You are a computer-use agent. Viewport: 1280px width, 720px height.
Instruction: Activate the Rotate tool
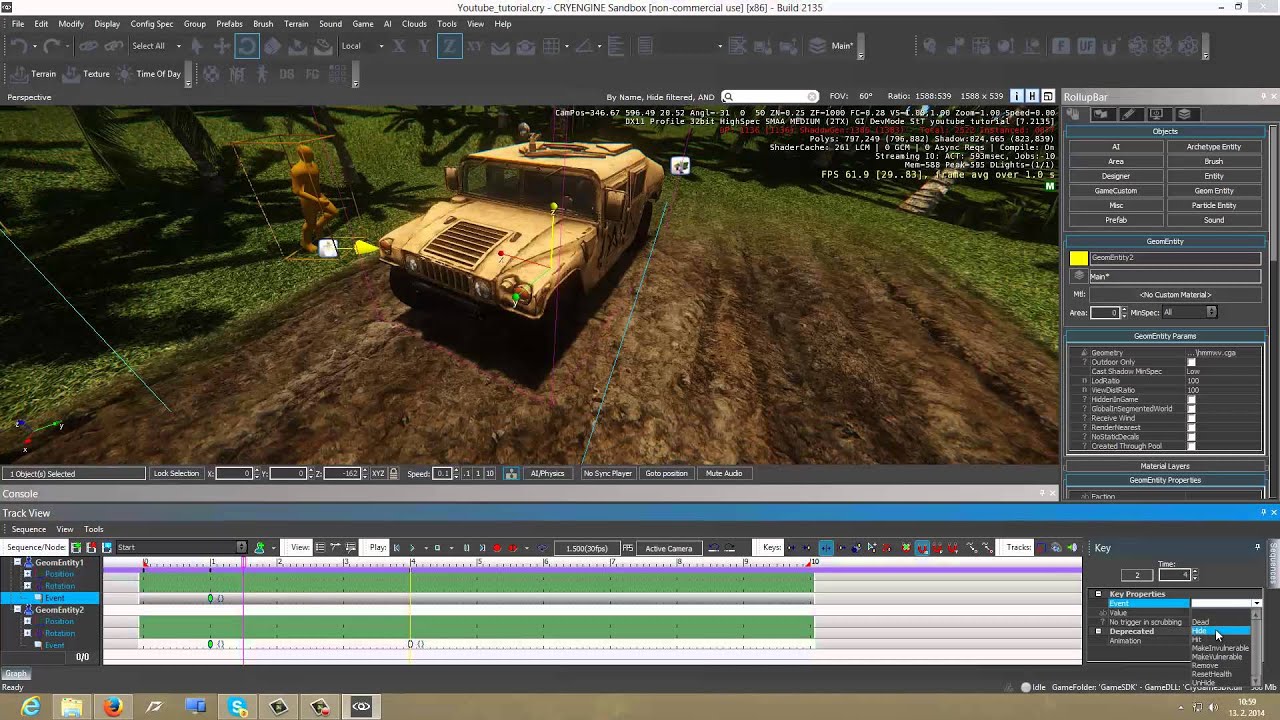click(246, 46)
